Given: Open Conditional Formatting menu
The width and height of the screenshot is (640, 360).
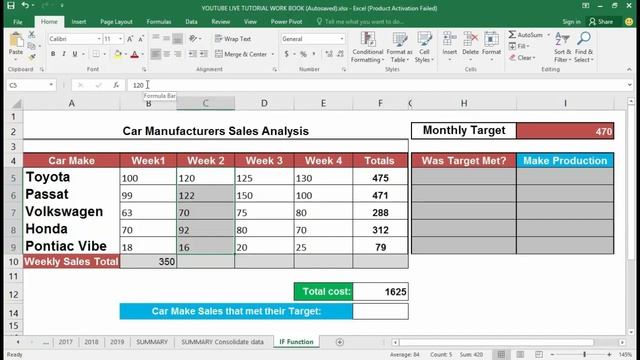Looking at the screenshot, I should point(368,47).
